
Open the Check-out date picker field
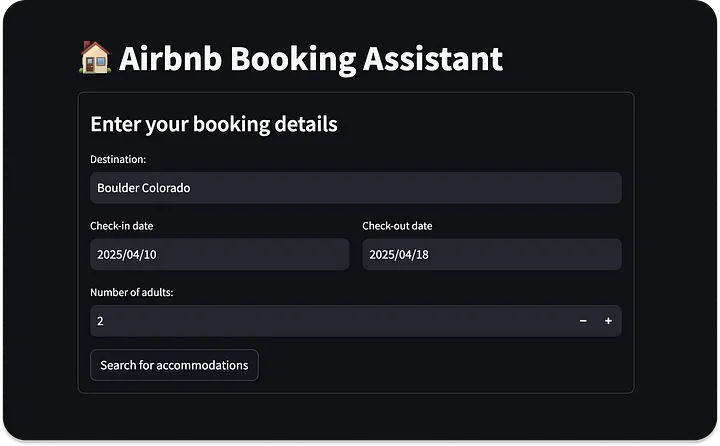point(492,254)
